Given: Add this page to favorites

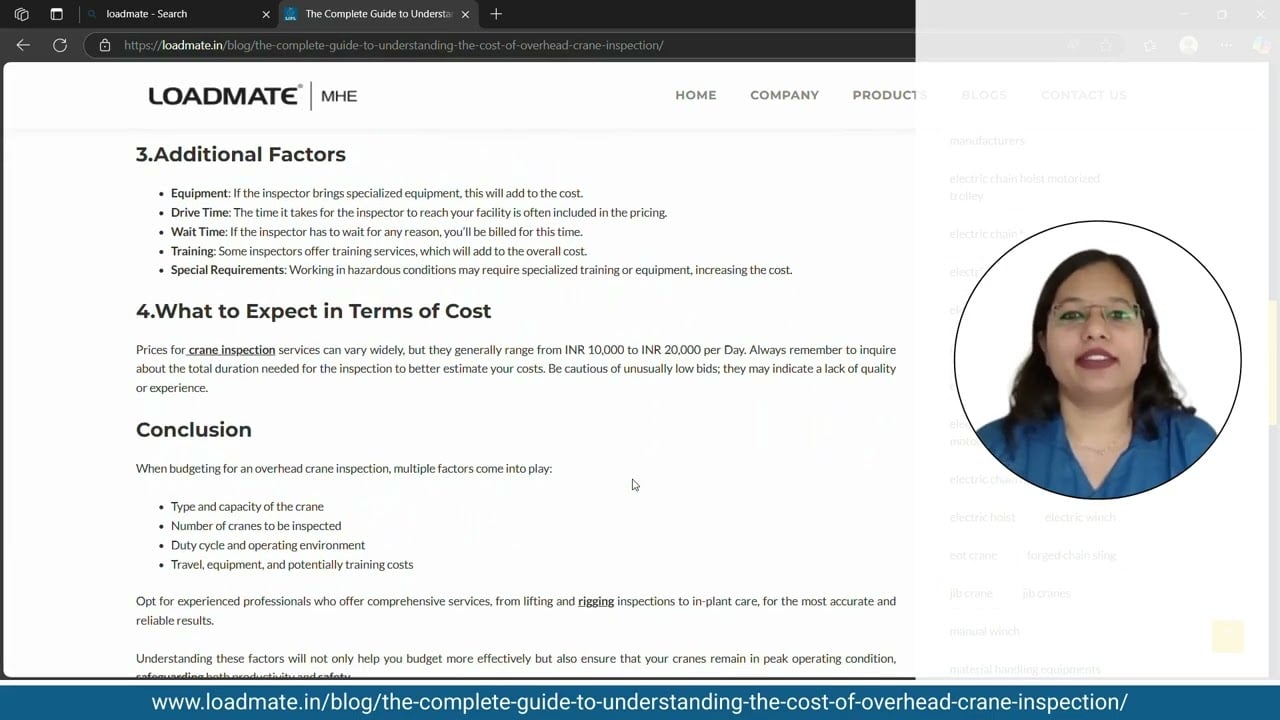Looking at the screenshot, I should tap(1106, 45).
